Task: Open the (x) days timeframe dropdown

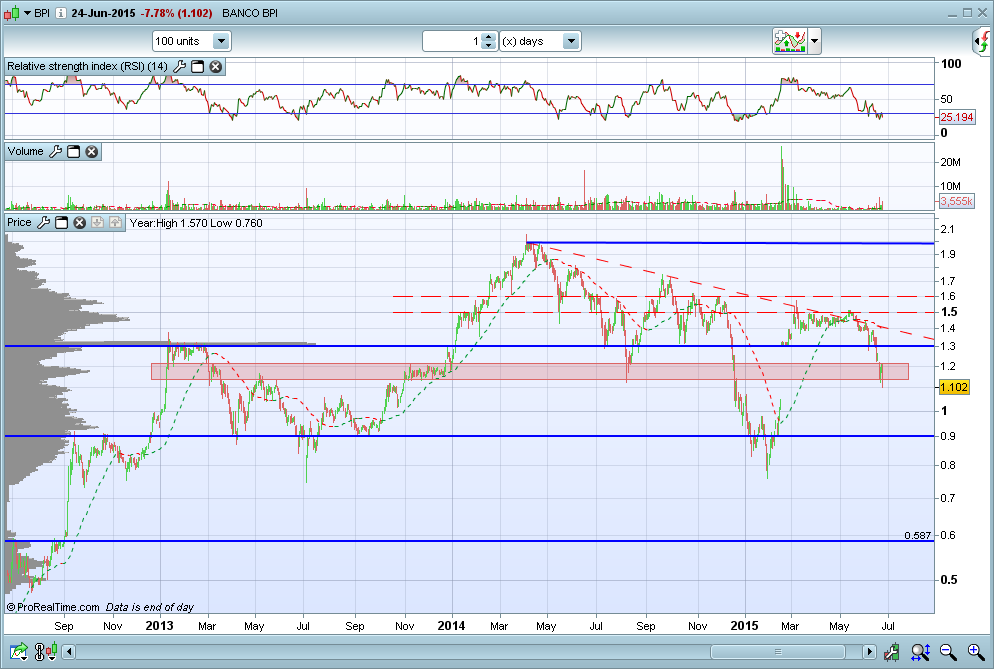Action: [571, 41]
